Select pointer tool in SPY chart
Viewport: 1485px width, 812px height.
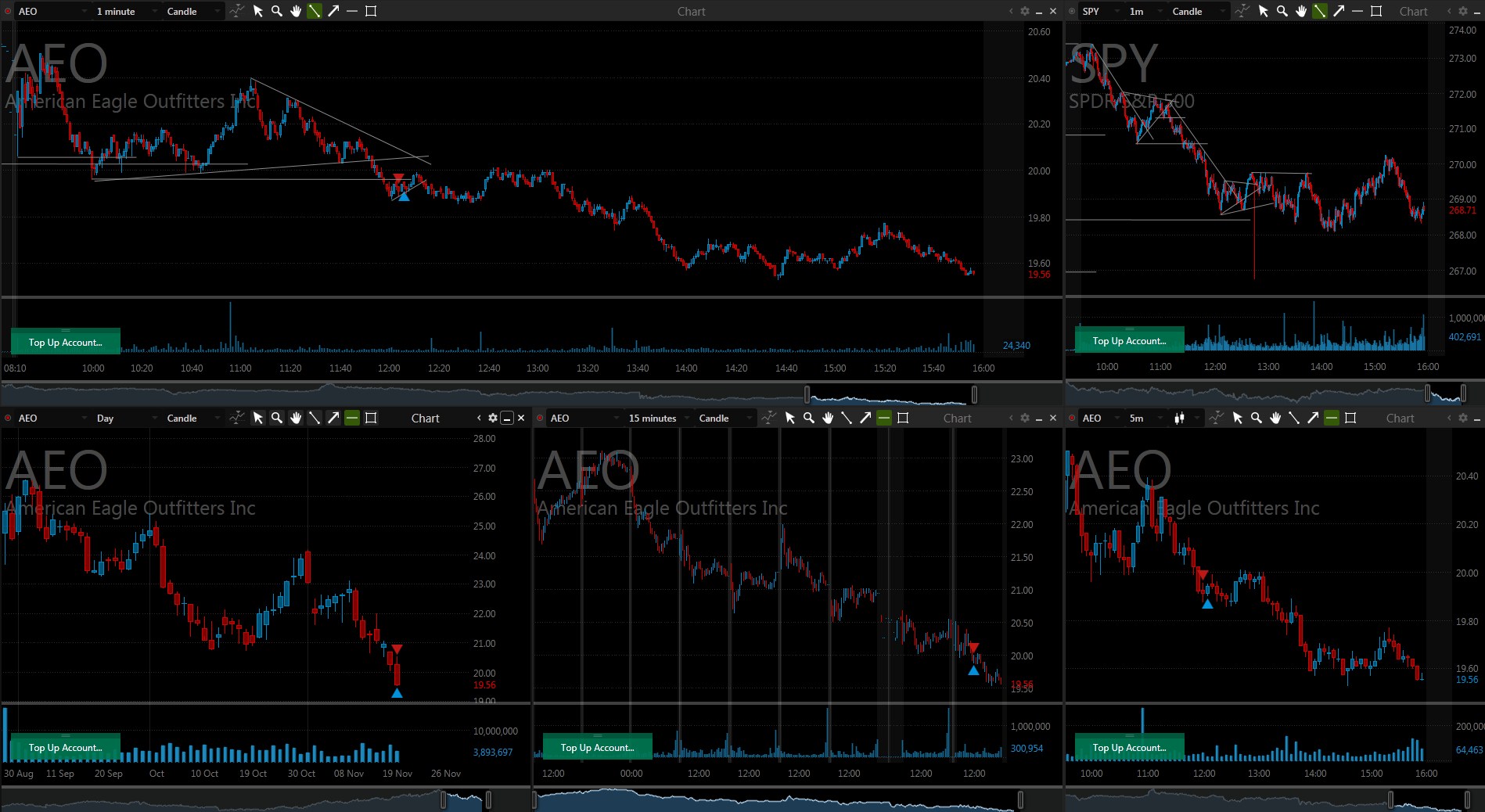pyautogui.click(x=1263, y=11)
